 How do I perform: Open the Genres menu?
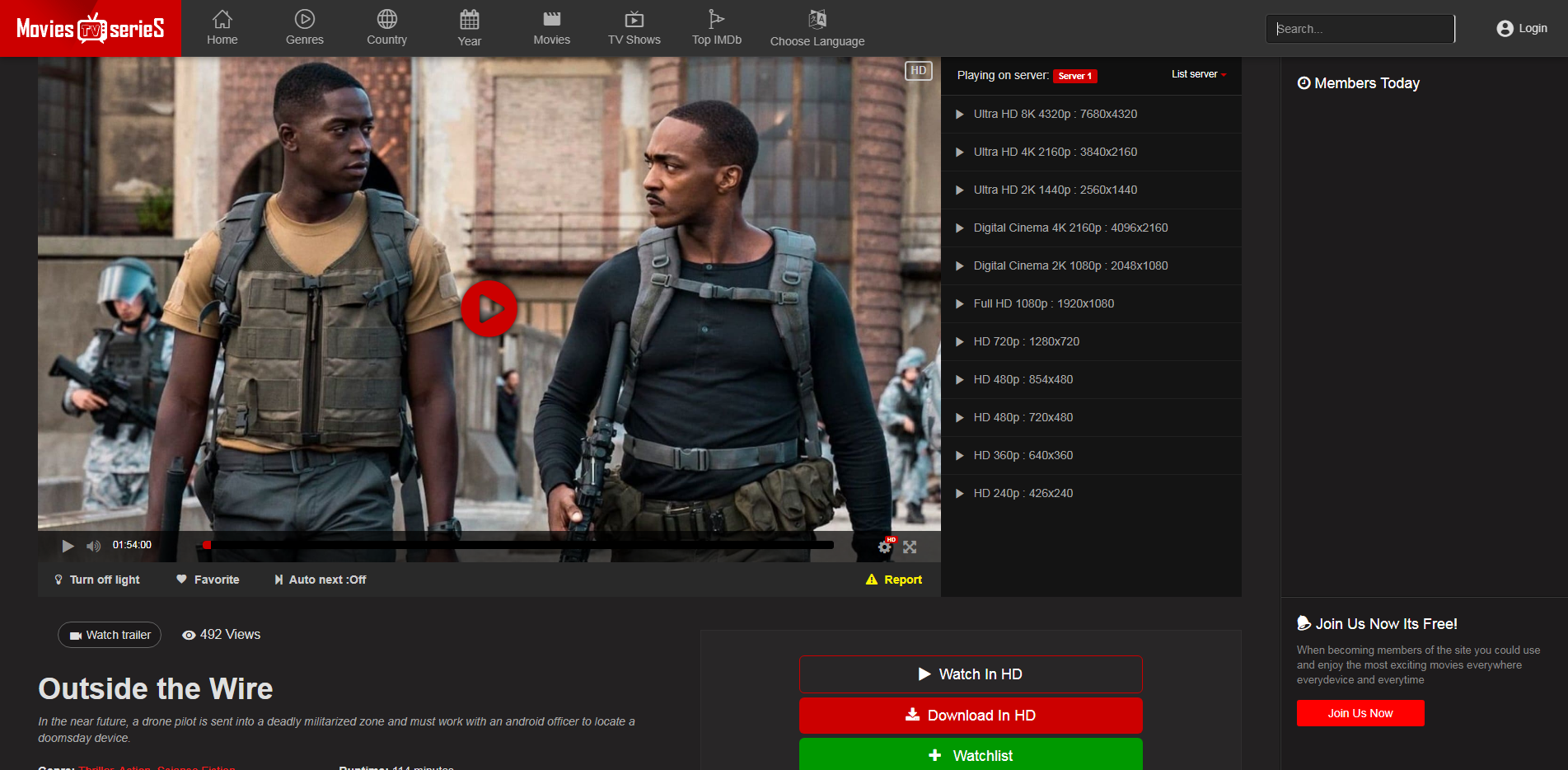[305, 28]
